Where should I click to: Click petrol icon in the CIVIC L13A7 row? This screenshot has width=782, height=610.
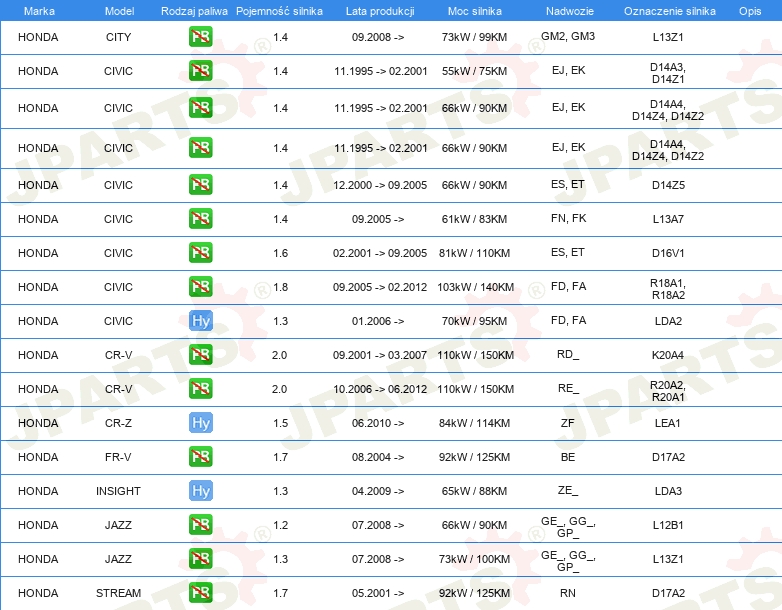coord(200,218)
